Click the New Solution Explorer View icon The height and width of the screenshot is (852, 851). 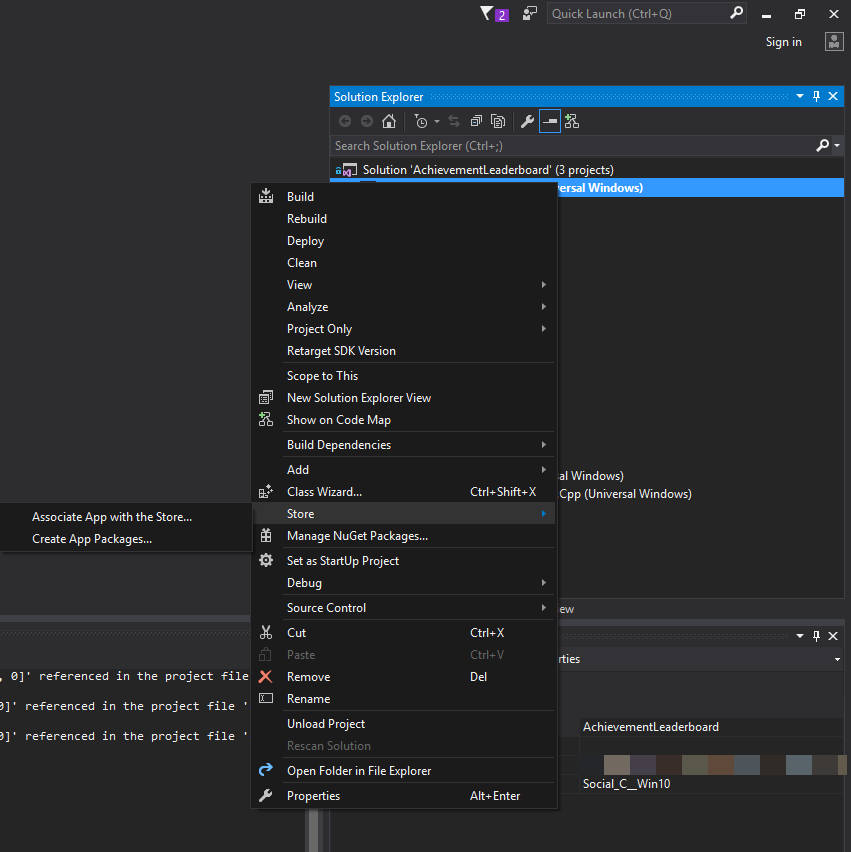266,397
